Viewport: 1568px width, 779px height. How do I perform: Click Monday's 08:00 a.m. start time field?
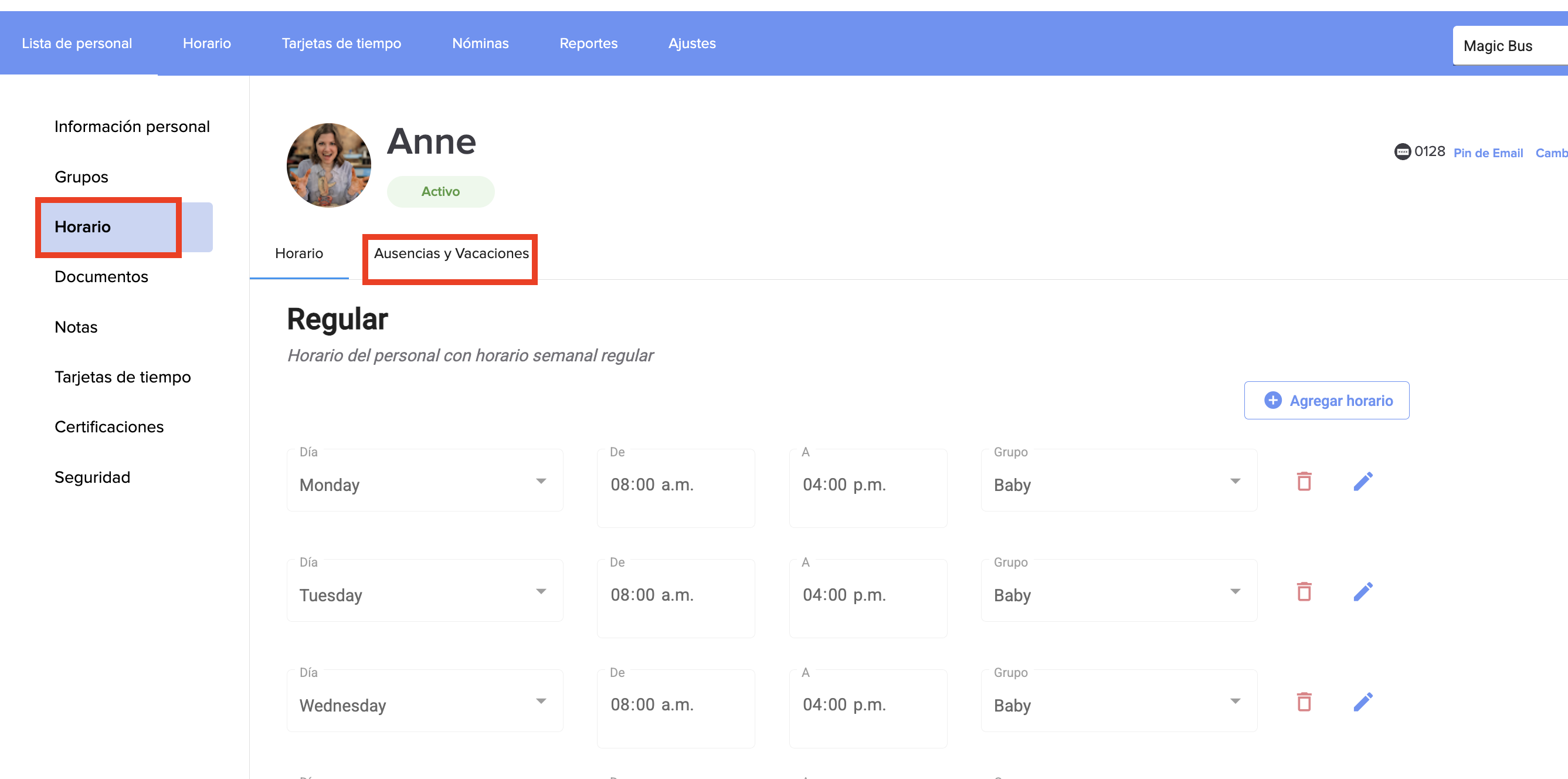pos(675,485)
